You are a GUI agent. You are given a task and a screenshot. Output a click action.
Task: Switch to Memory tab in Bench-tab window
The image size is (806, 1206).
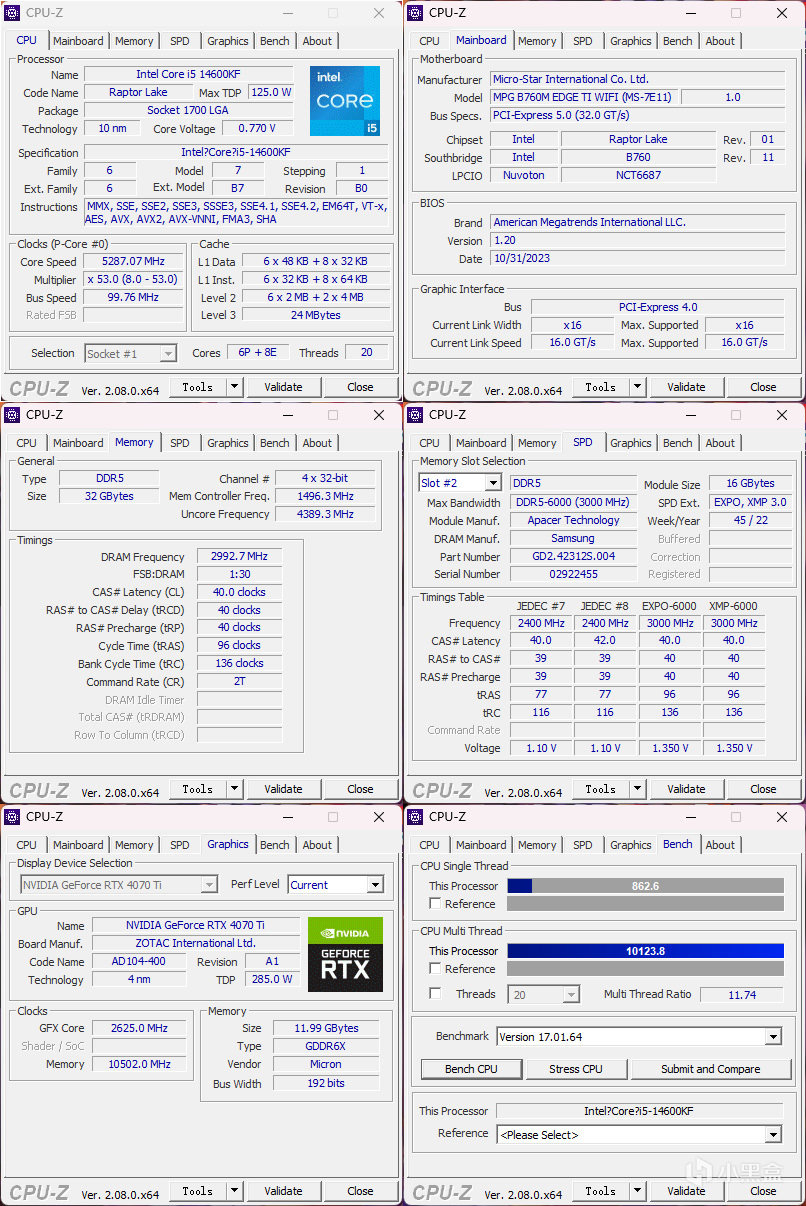537,845
